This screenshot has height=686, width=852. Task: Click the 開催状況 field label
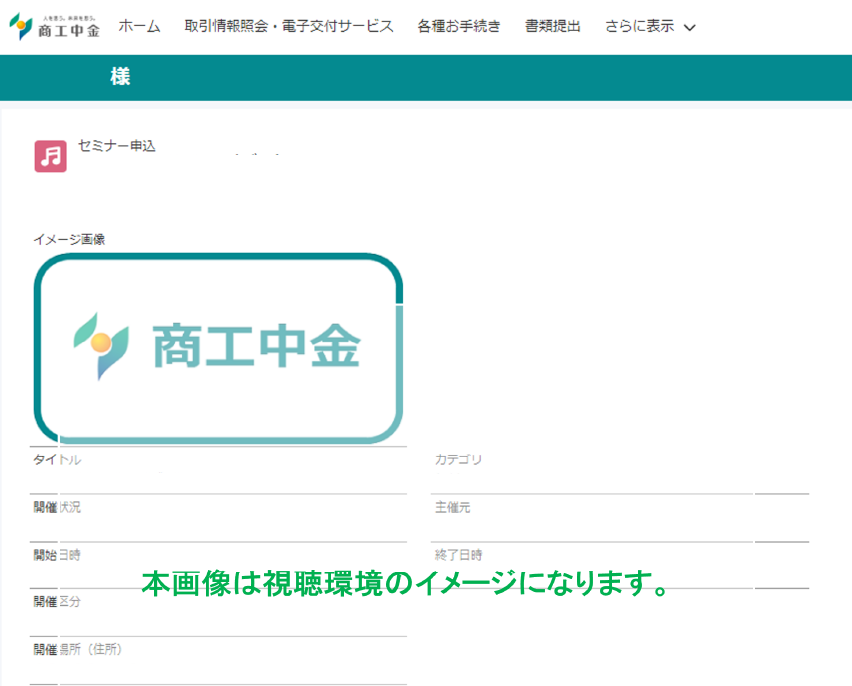(57, 507)
